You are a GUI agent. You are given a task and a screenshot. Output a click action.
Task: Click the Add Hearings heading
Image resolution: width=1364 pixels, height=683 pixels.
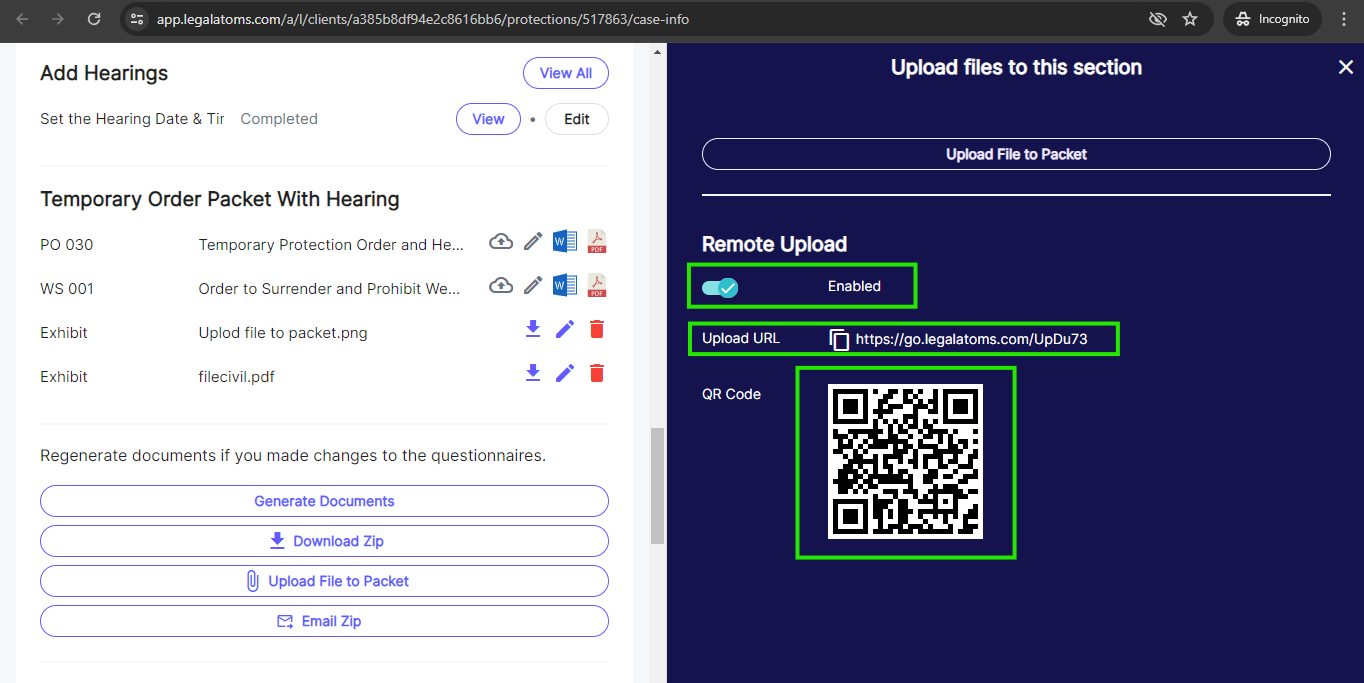(x=104, y=73)
